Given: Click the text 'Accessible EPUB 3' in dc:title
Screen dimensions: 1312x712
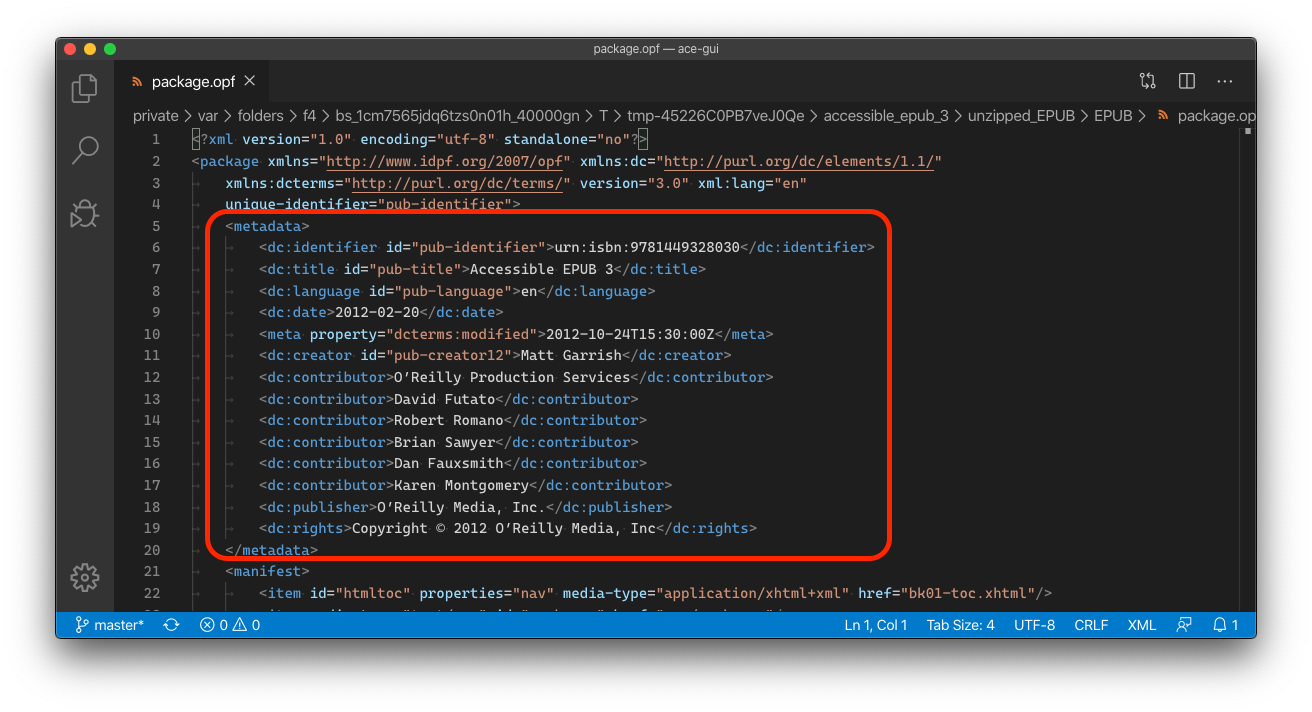Looking at the screenshot, I should [541, 269].
